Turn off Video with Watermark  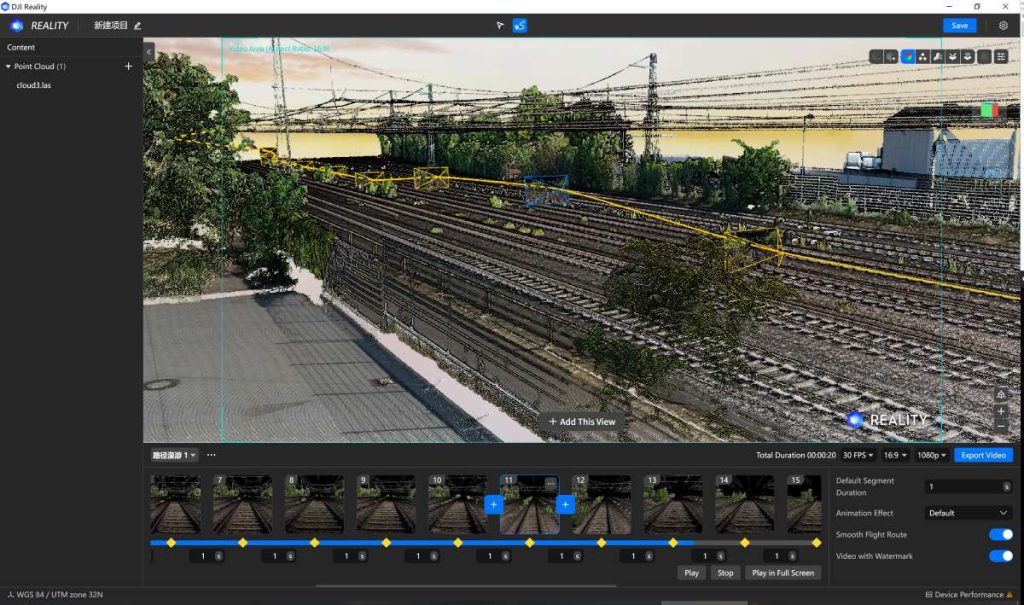[1000, 556]
